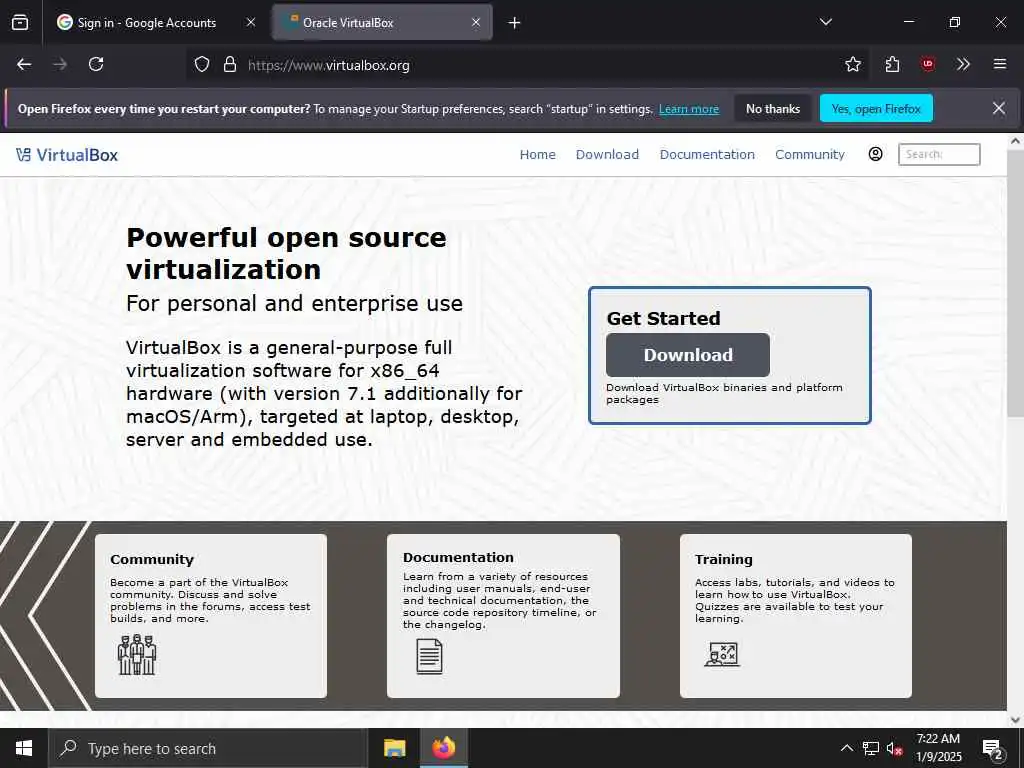The height and width of the screenshot is (768, 1024).
Task: Follow the Learn more link
Action: point(688,109)
